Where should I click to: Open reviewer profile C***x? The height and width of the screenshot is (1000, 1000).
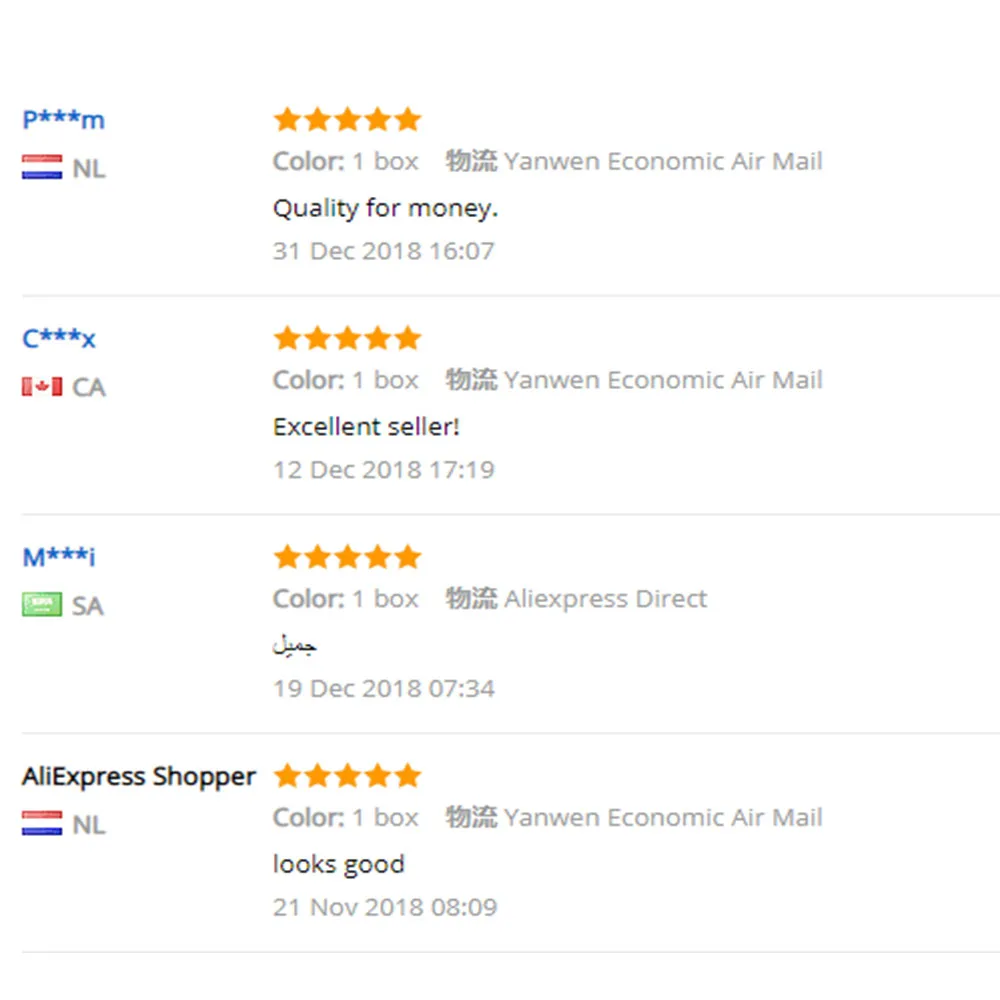click(x=59, y=339)
